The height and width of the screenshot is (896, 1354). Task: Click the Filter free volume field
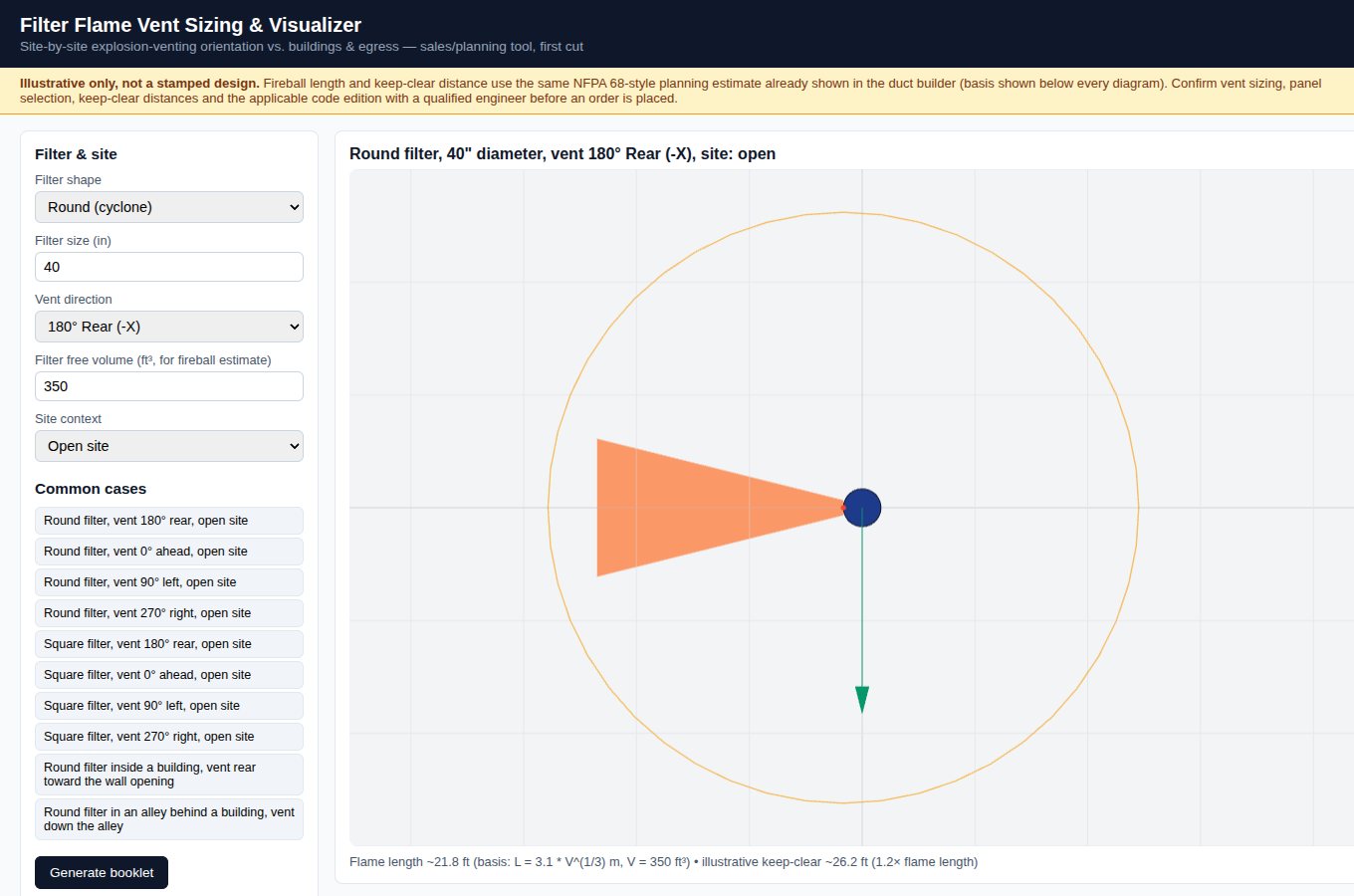[x=169, y=386]
